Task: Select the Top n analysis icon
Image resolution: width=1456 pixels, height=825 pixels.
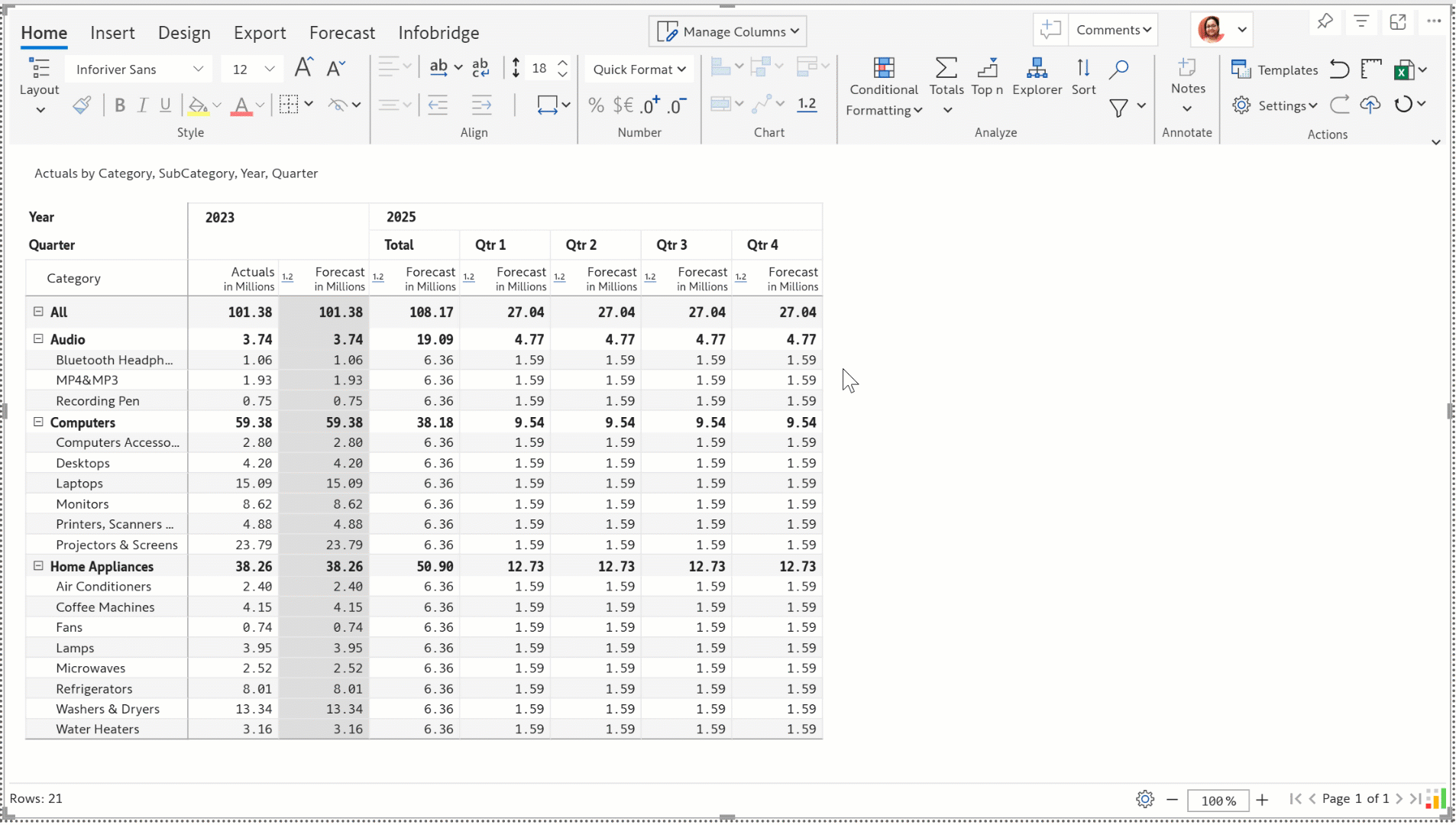Action: tap(987, 69)
